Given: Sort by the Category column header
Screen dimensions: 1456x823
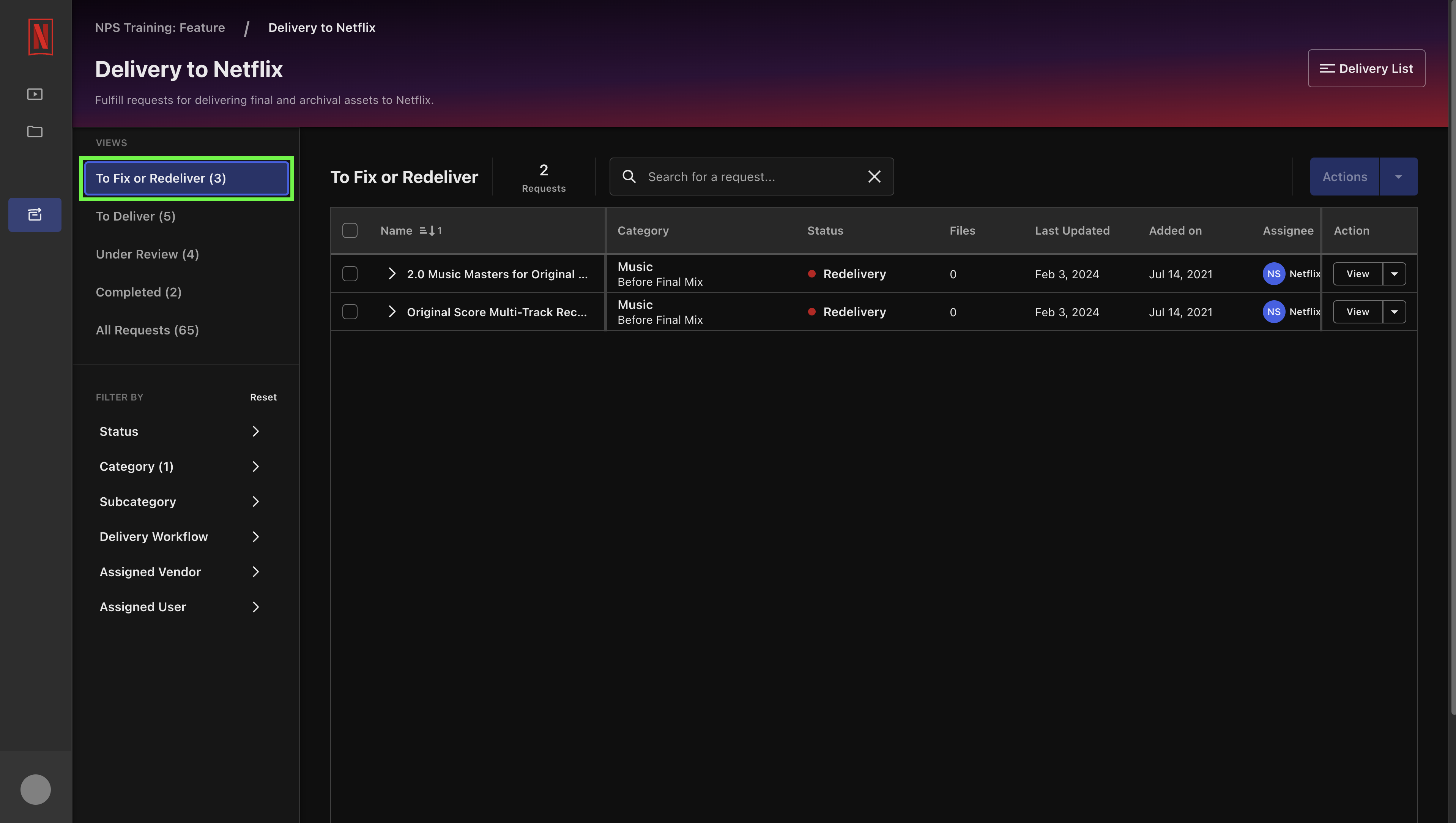Looking at the screenshot, I should [x=643, y=231].
